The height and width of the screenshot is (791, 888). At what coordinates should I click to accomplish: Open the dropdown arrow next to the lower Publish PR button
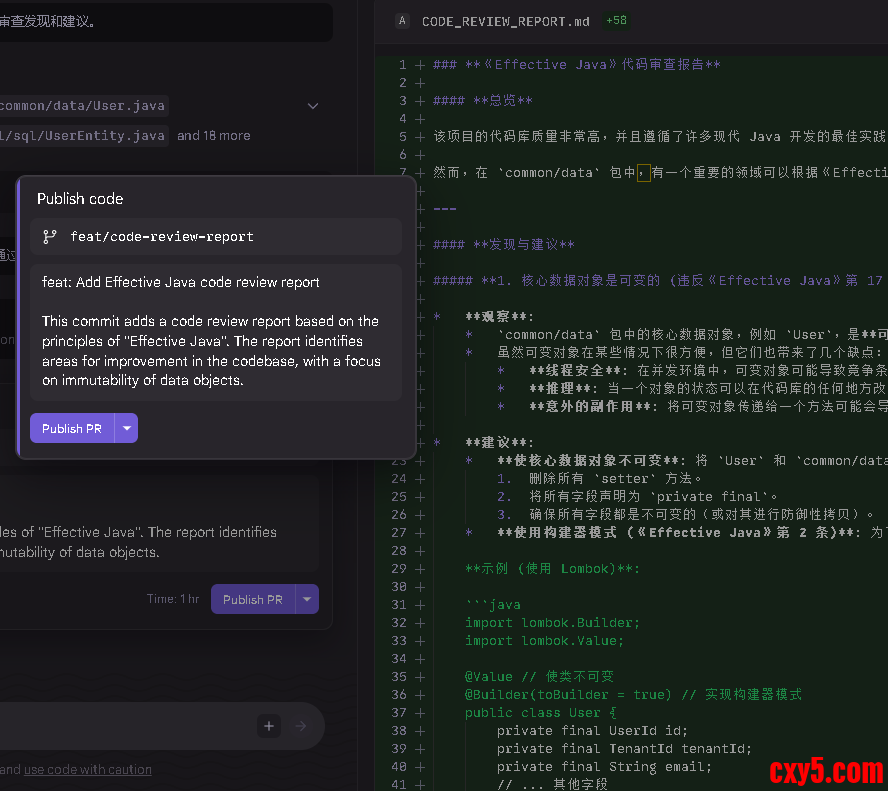point(307,599)
